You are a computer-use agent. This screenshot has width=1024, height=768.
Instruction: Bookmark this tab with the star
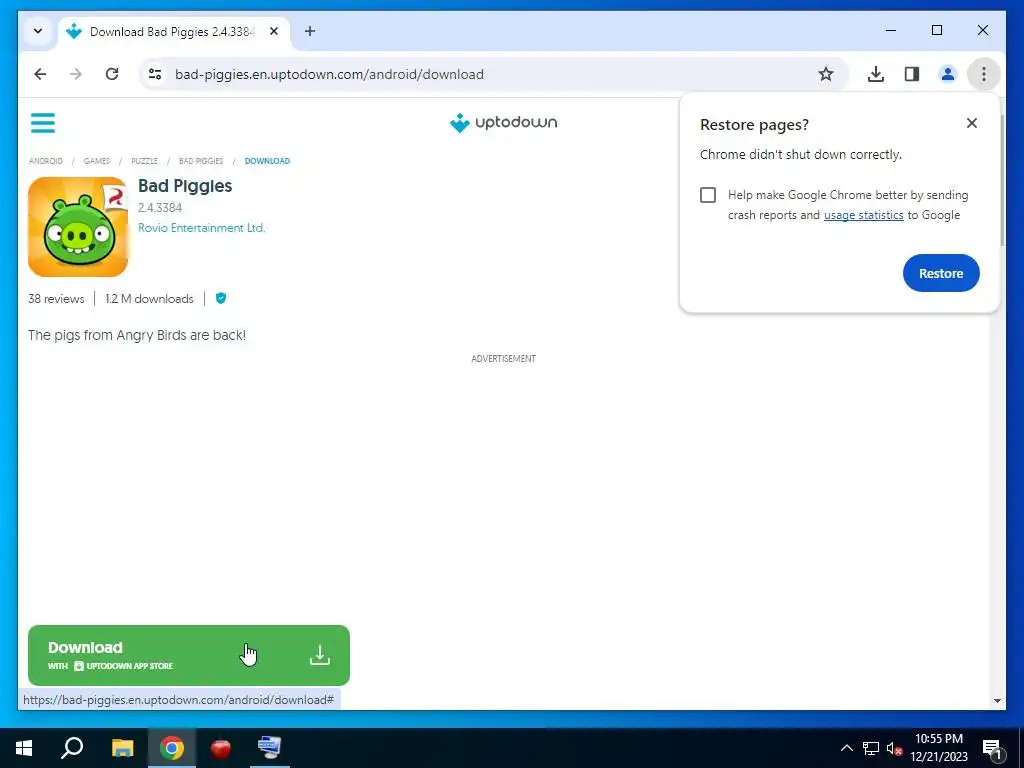coord(825,74)
